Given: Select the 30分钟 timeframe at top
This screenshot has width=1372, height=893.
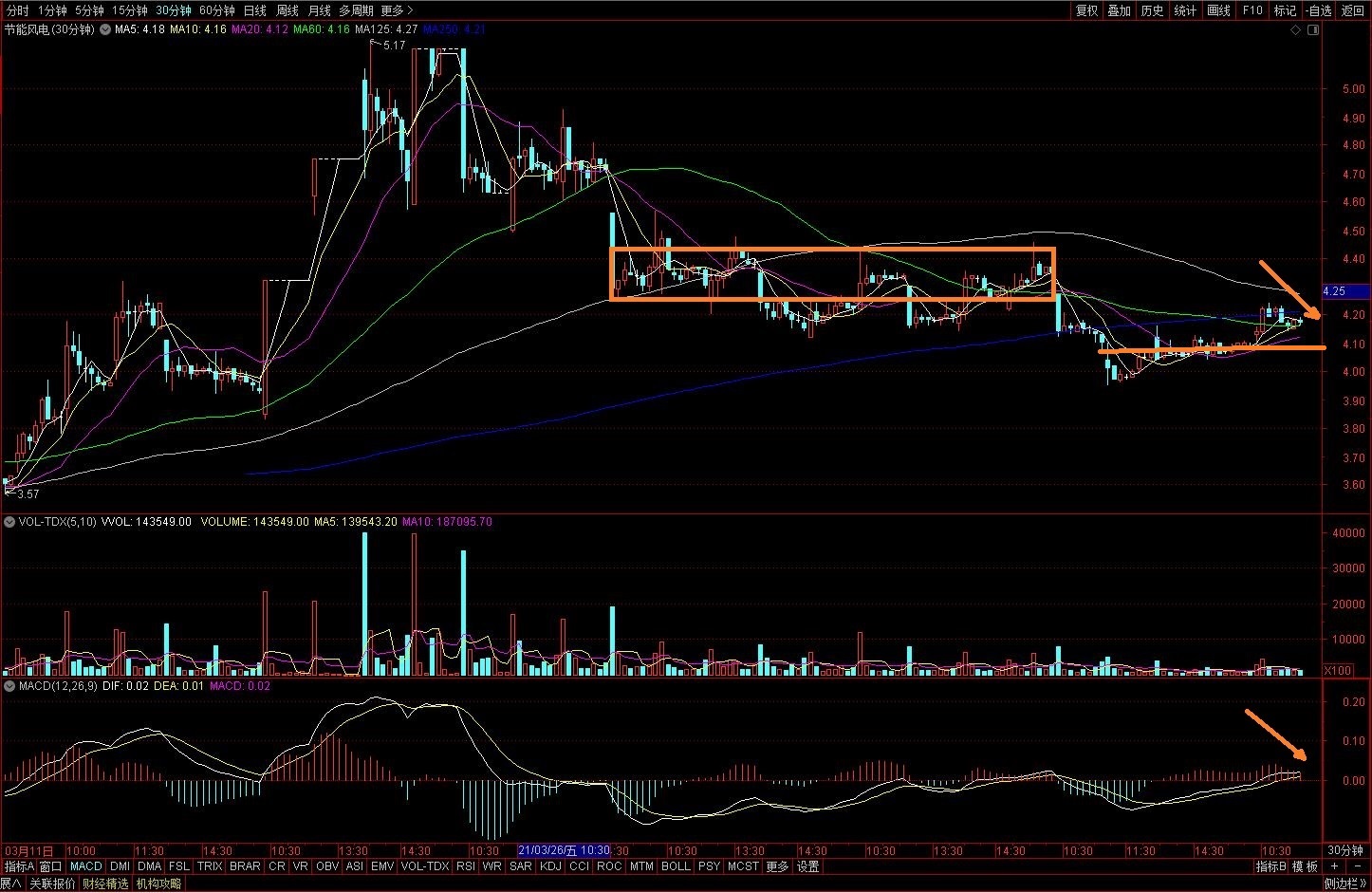Looking at the screenshot, I should point(173,10).
